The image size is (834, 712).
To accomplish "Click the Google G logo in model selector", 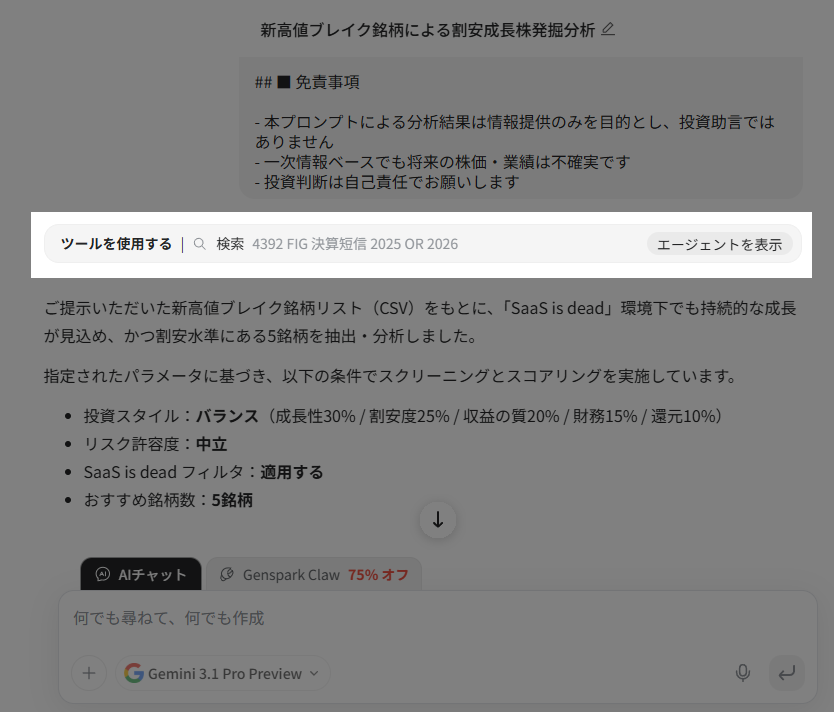I will pos(134,673).
